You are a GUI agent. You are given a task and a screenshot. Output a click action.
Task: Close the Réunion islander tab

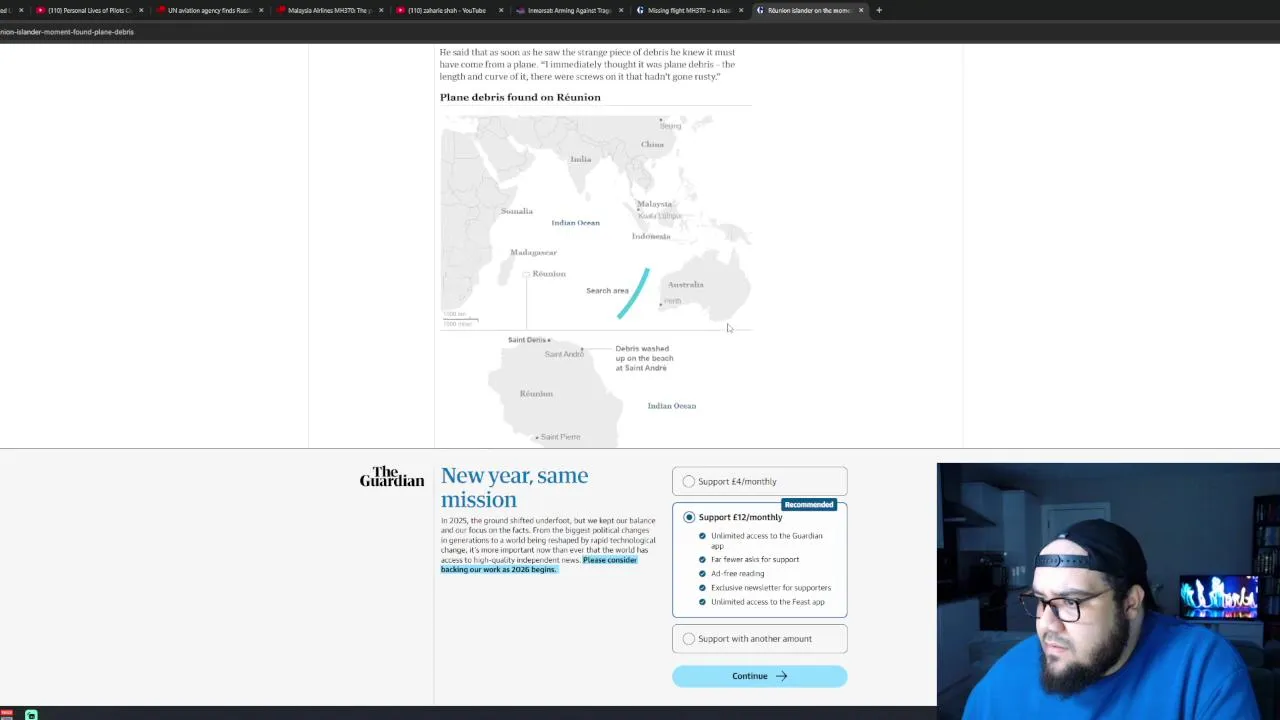[x=861, y=10]
